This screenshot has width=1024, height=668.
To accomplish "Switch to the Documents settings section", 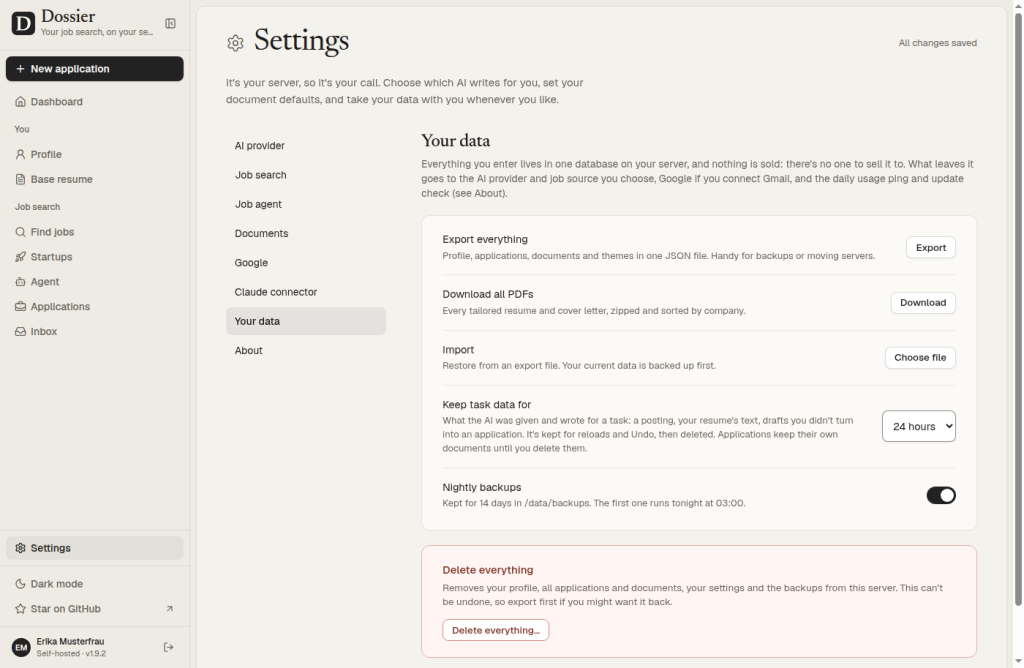I will [306, 233].
